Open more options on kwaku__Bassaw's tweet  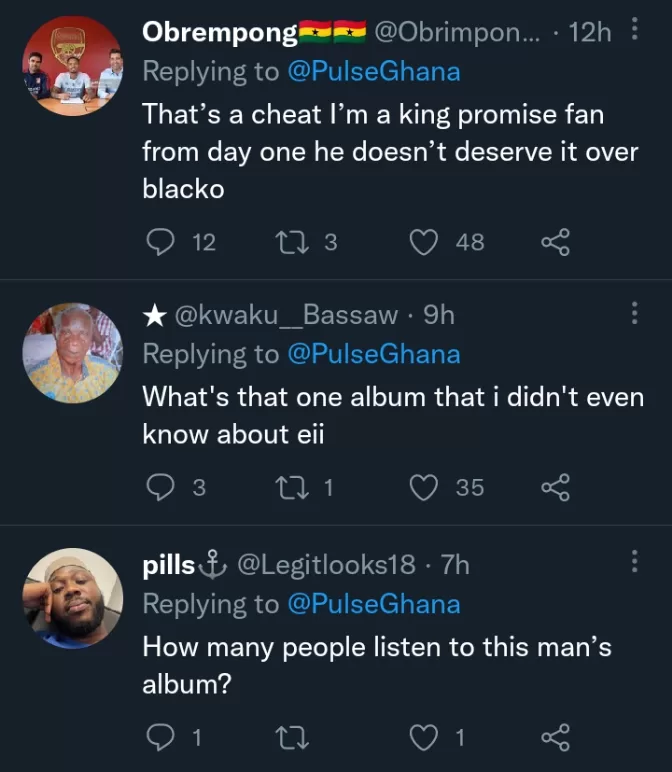[634, 314]
